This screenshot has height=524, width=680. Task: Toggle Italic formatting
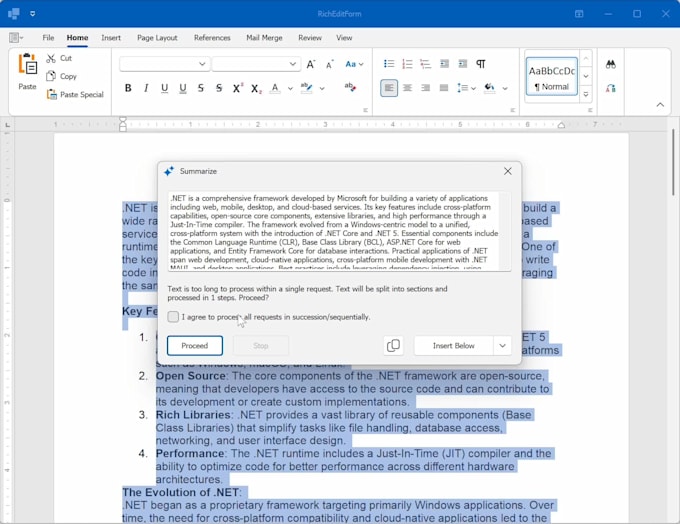pos(146,88)
